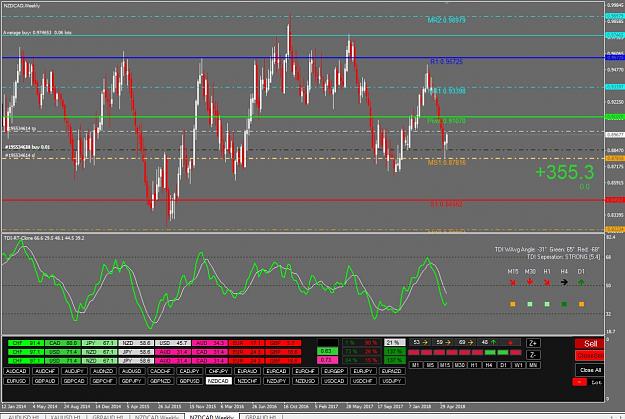Viewport: 625px width, 419px height.
Task: Open the AUDUSD H1 chart tab
Action: 24,417
